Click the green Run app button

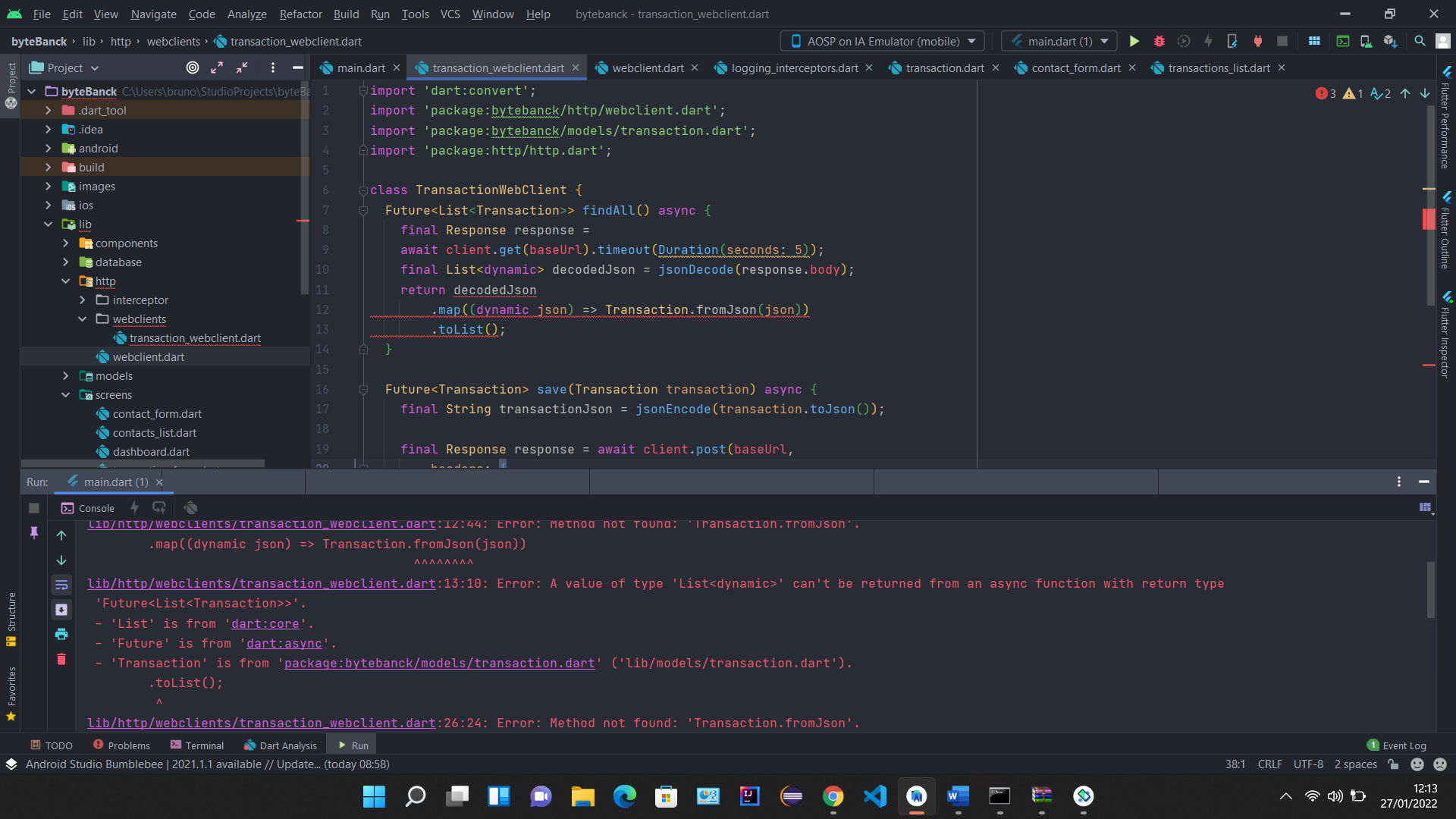coord(1134,41)
